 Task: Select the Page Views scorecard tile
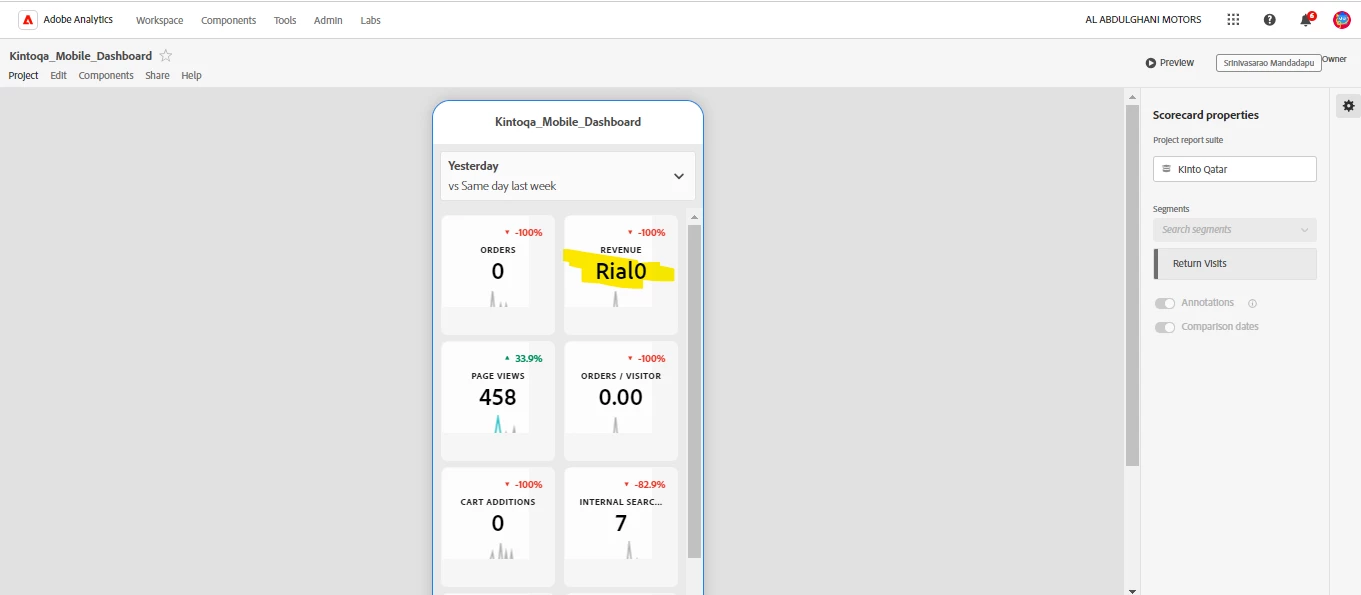(498, 401)
